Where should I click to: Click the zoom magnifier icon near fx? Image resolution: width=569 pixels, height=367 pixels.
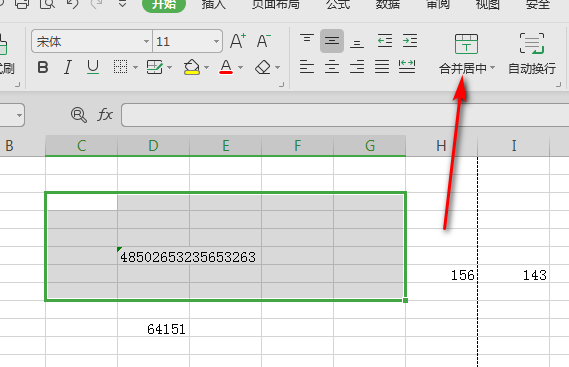pos(79,115)
